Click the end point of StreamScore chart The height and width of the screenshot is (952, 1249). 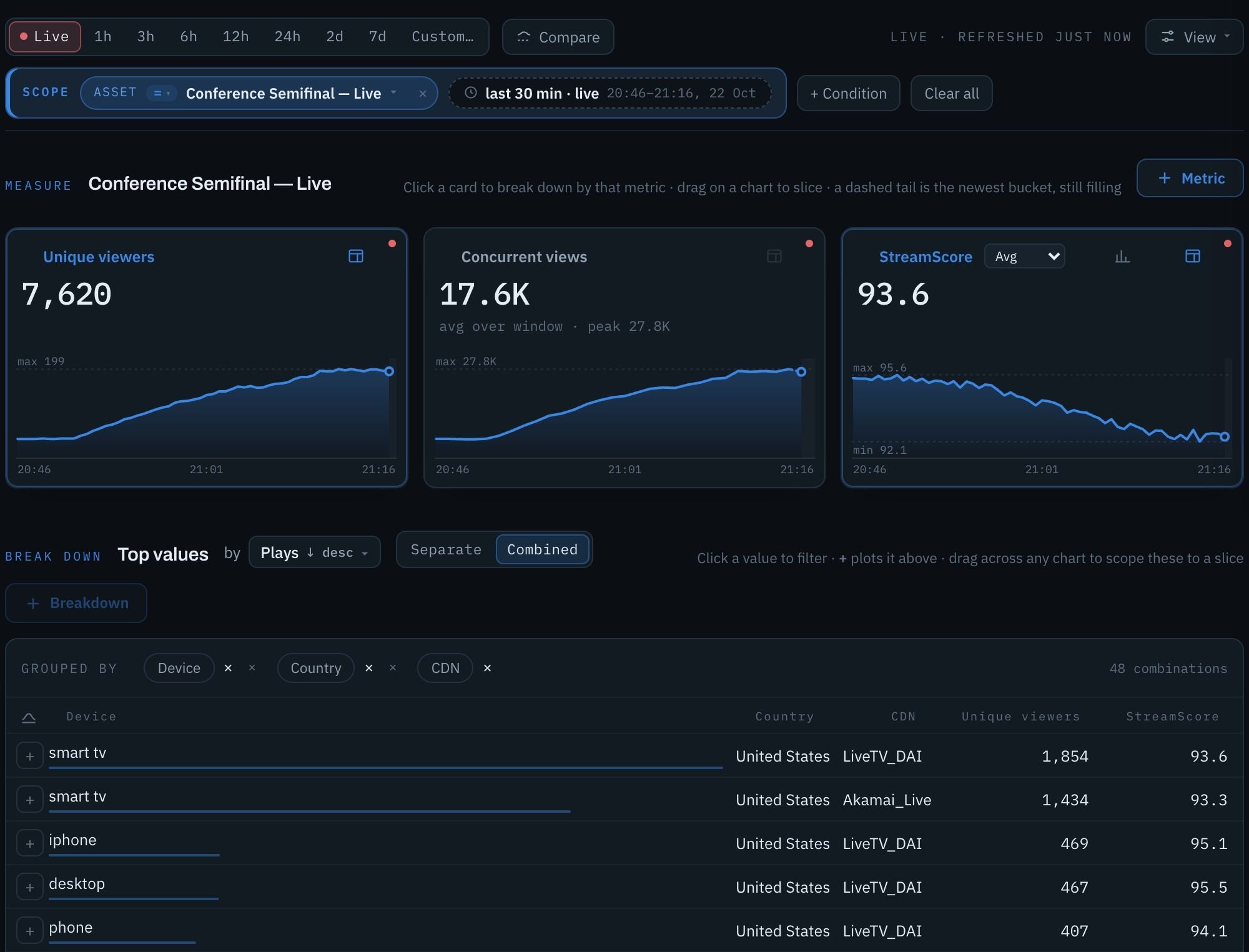1225,437
